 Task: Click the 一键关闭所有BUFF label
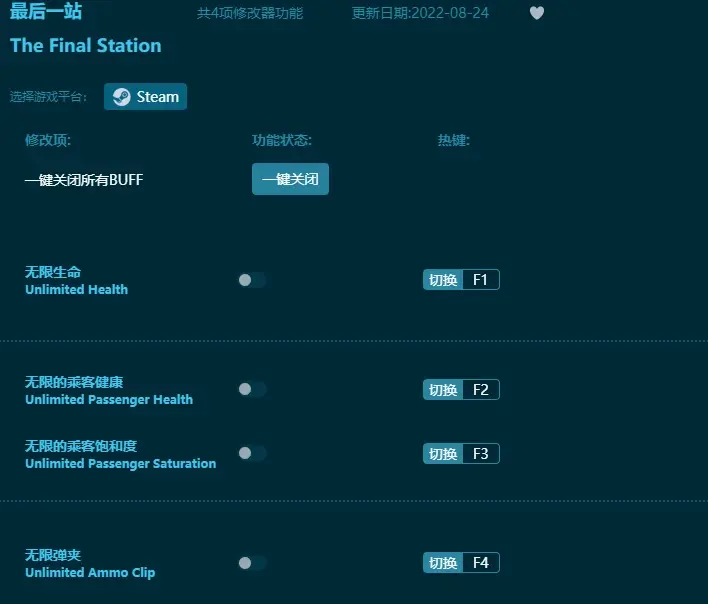pyautogui.click(x=84, y=180)
